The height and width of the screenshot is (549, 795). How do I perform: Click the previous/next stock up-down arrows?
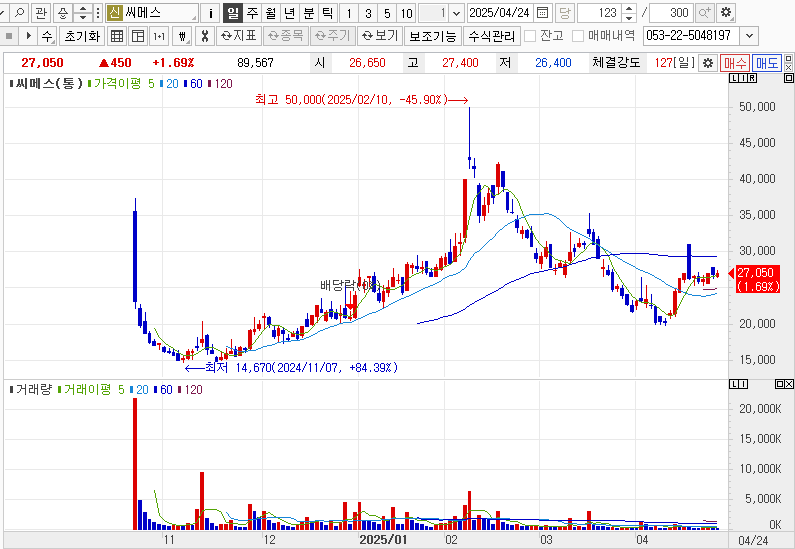tap(83, 13)
